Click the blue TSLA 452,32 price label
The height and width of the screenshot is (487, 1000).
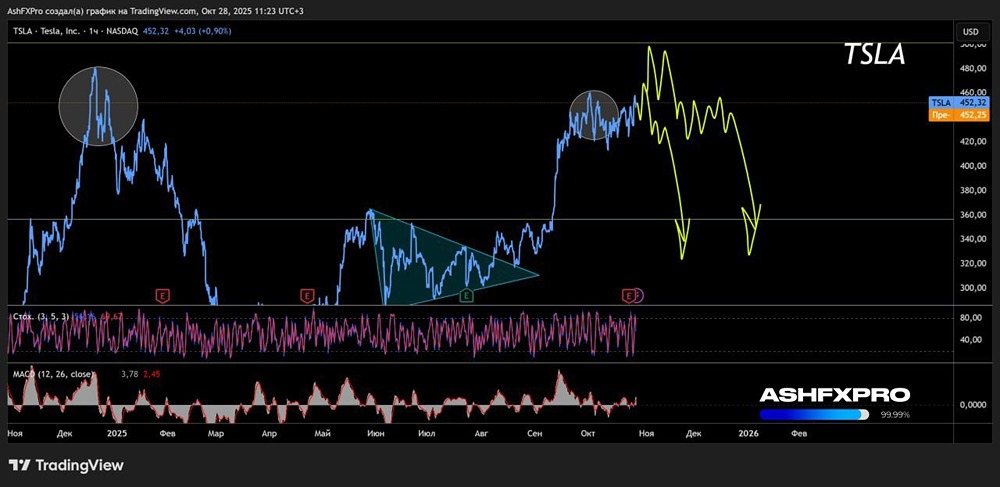click(958, 103)
